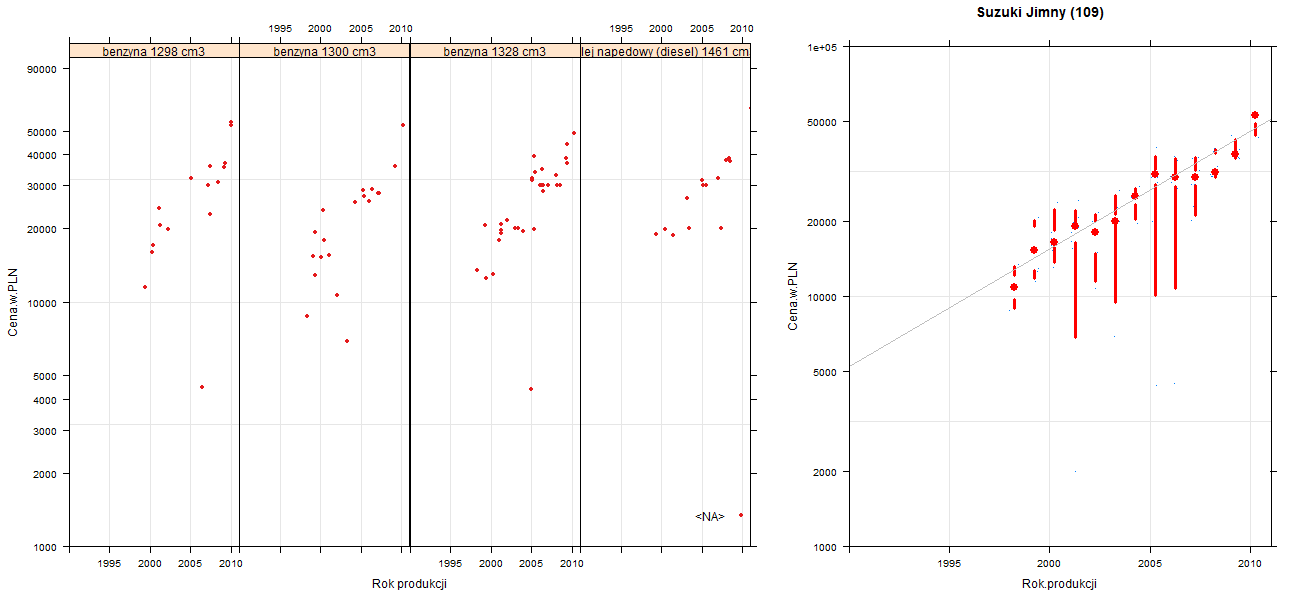Click the '50000' tick on the Suzuki Jimny chart
The height and width of the screenshot is (600, 1300).
[822, 122]
